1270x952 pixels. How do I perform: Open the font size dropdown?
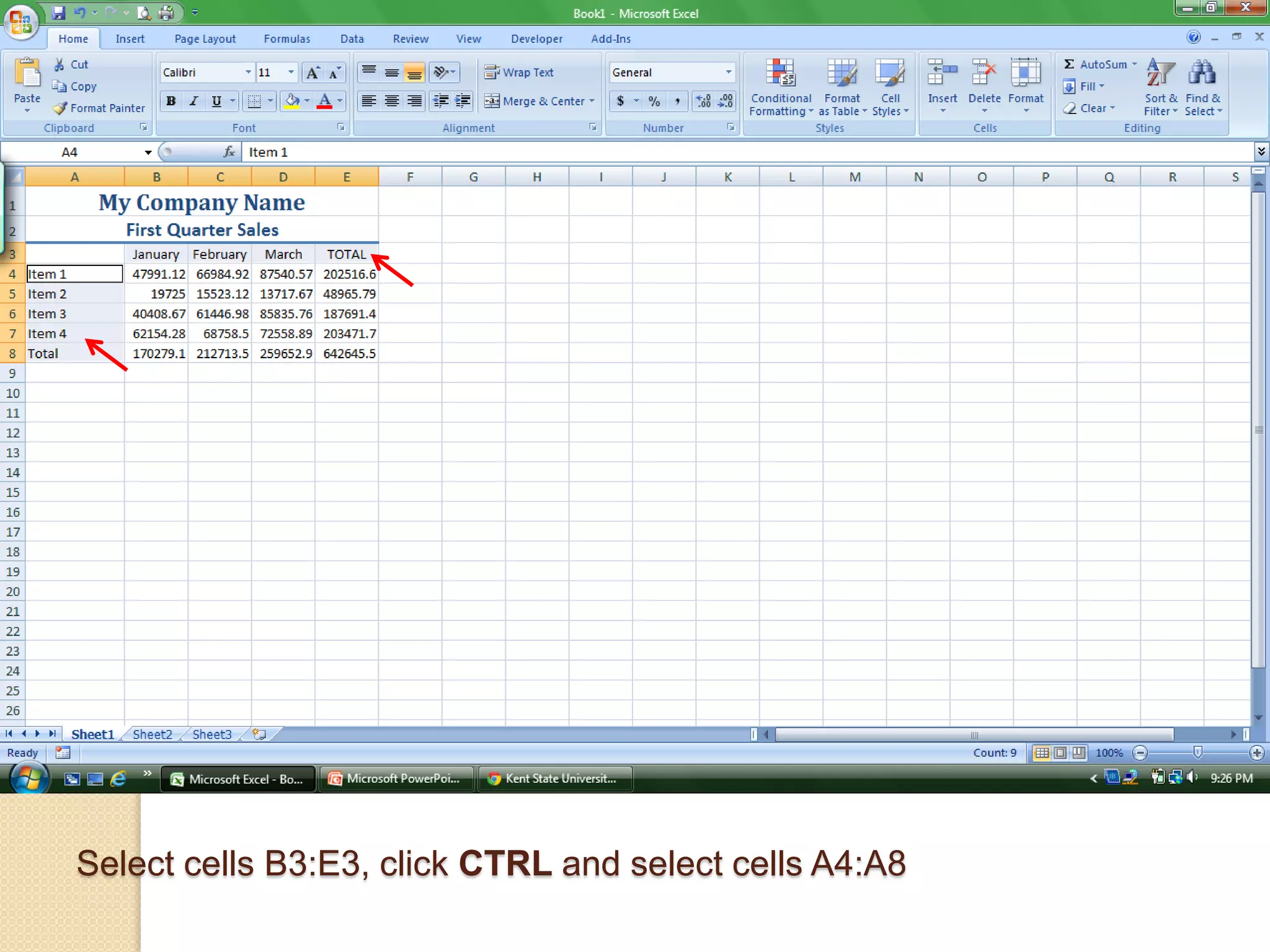tap(291, 73)
